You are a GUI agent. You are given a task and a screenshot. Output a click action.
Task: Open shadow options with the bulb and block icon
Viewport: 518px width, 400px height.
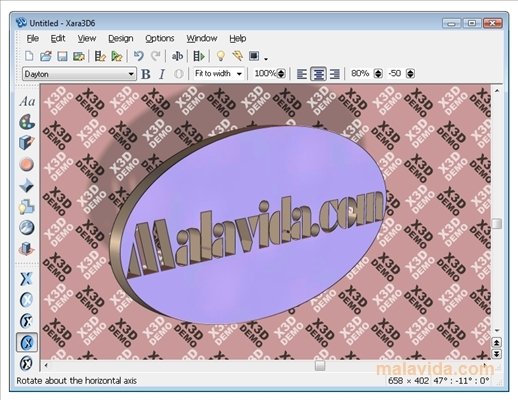tap(27, 207)
